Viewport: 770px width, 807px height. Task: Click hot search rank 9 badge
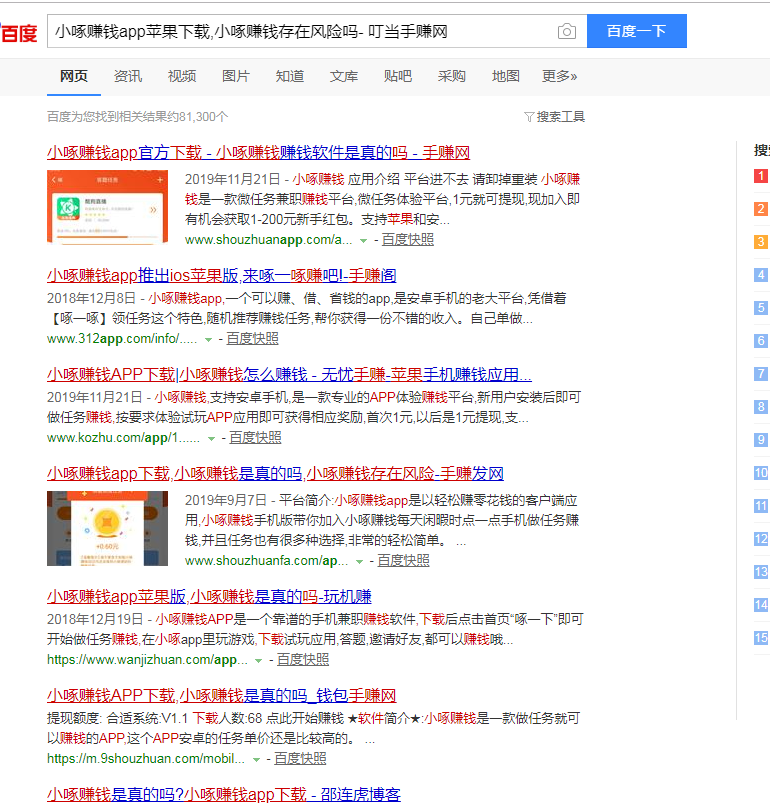761,440
